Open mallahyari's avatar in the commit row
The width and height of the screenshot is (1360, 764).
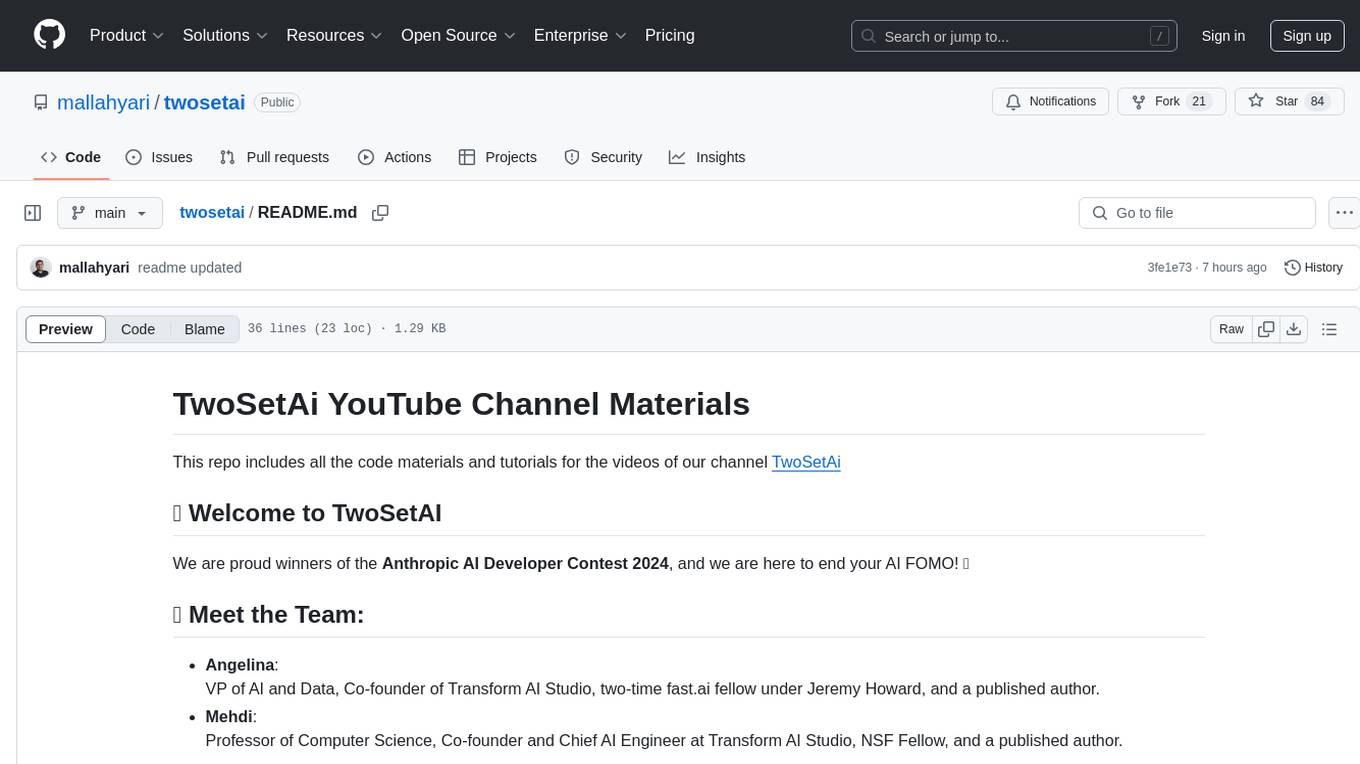click(41, 268)
